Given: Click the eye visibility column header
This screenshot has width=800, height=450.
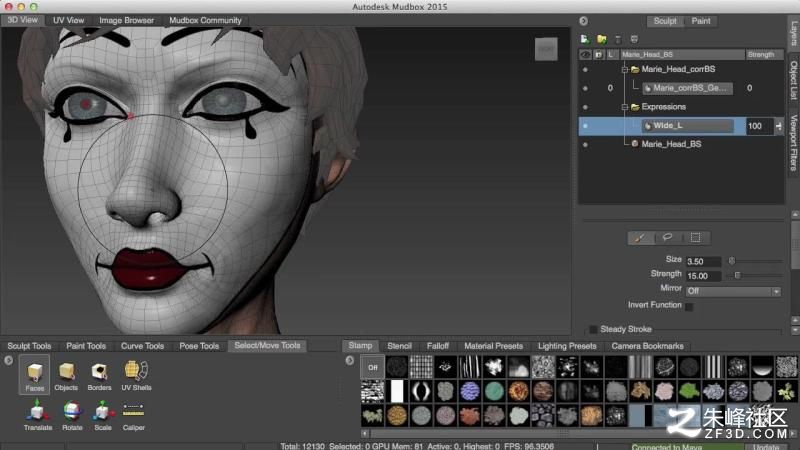Looking at the screenshot, I should tap(585, 55).
